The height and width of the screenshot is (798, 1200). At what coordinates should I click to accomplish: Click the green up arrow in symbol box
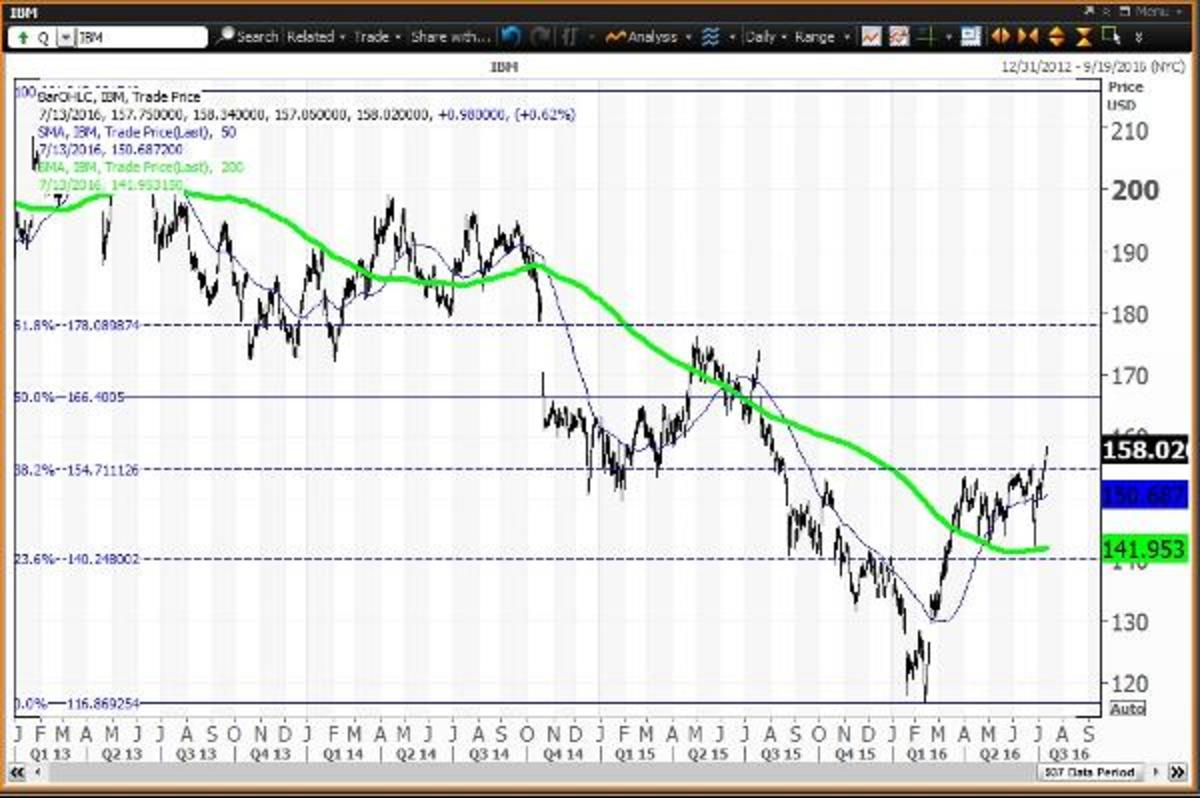click(22, 38)
